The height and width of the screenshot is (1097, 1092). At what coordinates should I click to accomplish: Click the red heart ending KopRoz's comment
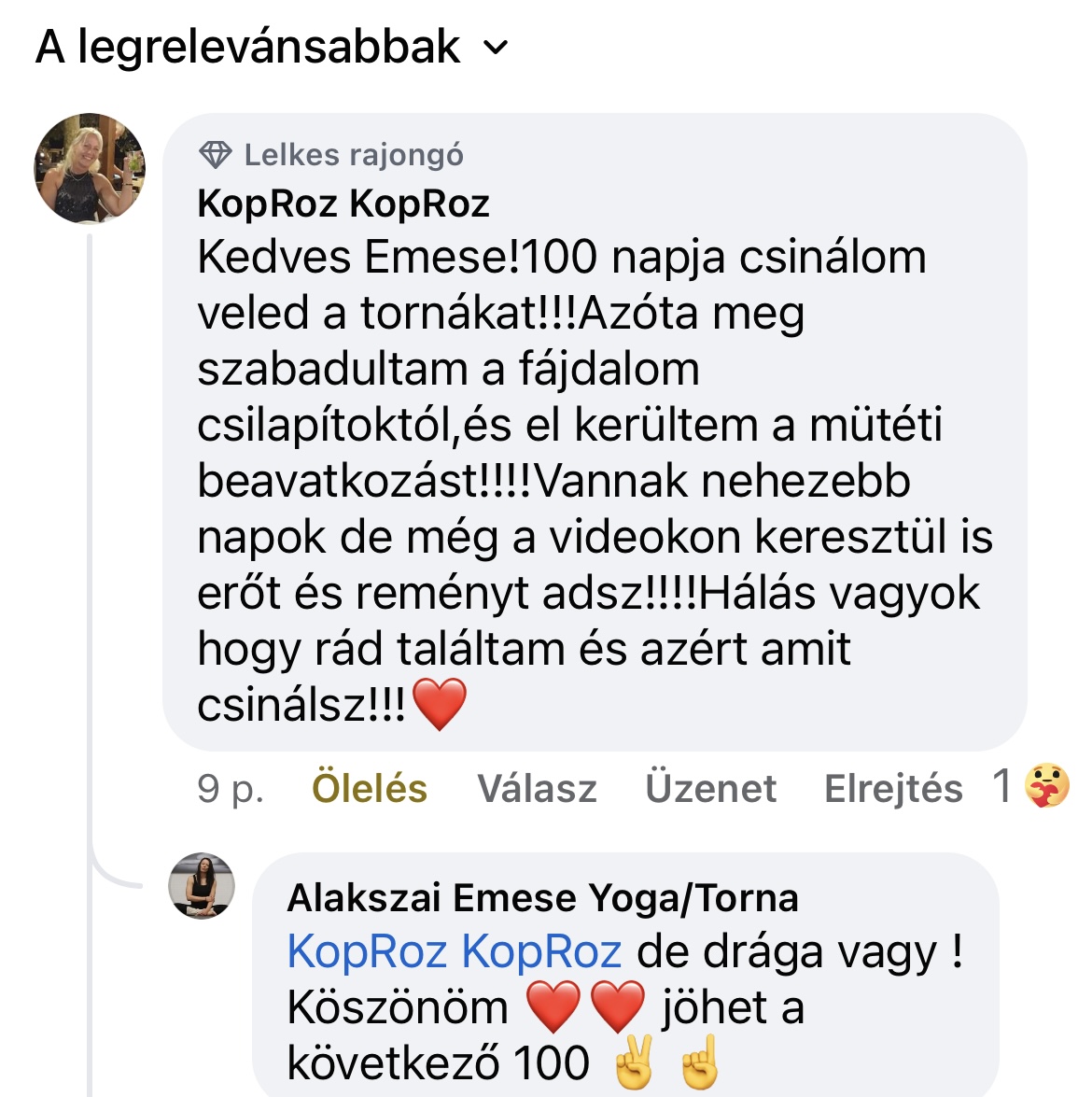(440, 705)
